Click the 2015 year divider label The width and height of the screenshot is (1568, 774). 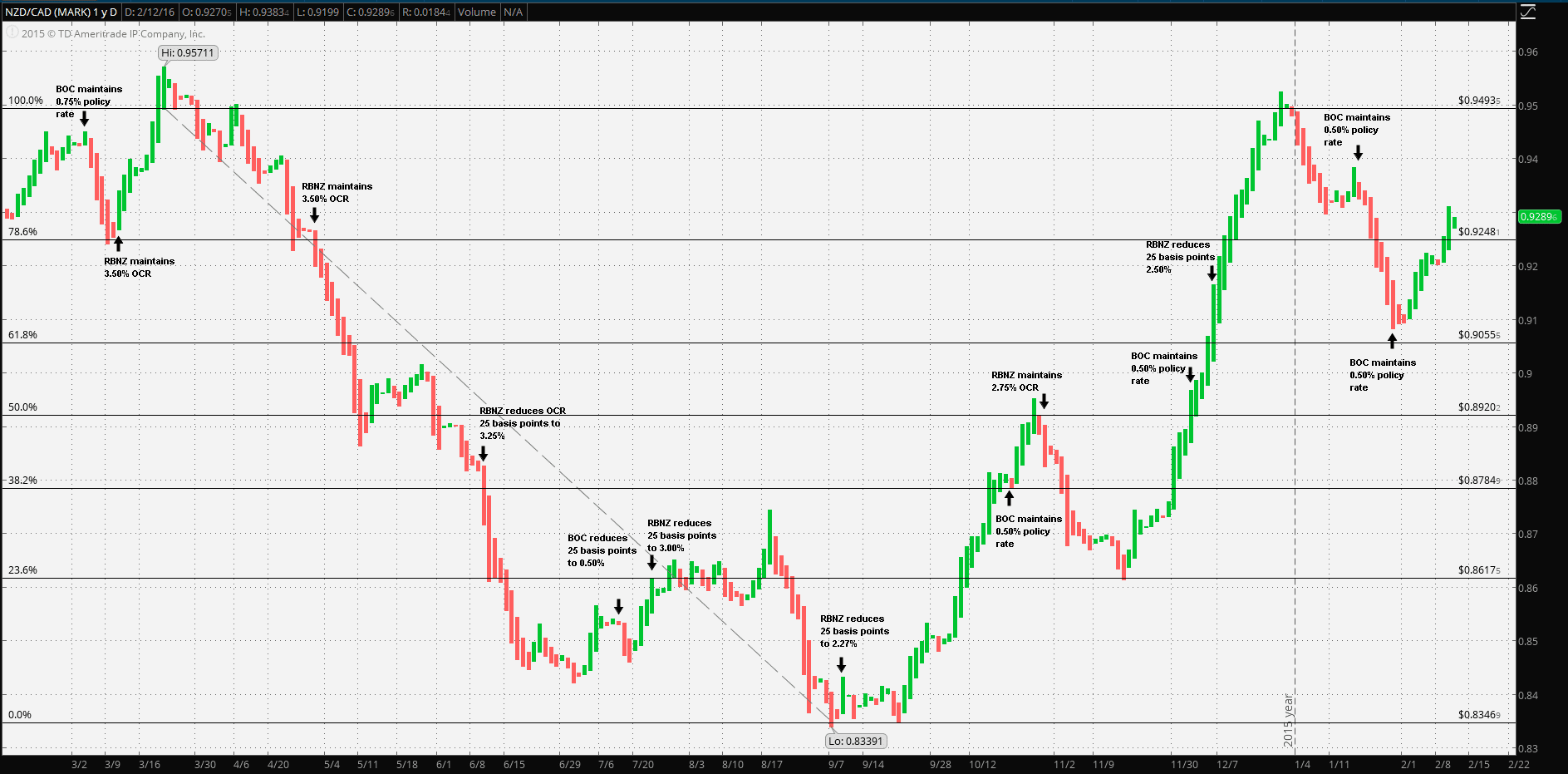click(x=1288, y=720)
